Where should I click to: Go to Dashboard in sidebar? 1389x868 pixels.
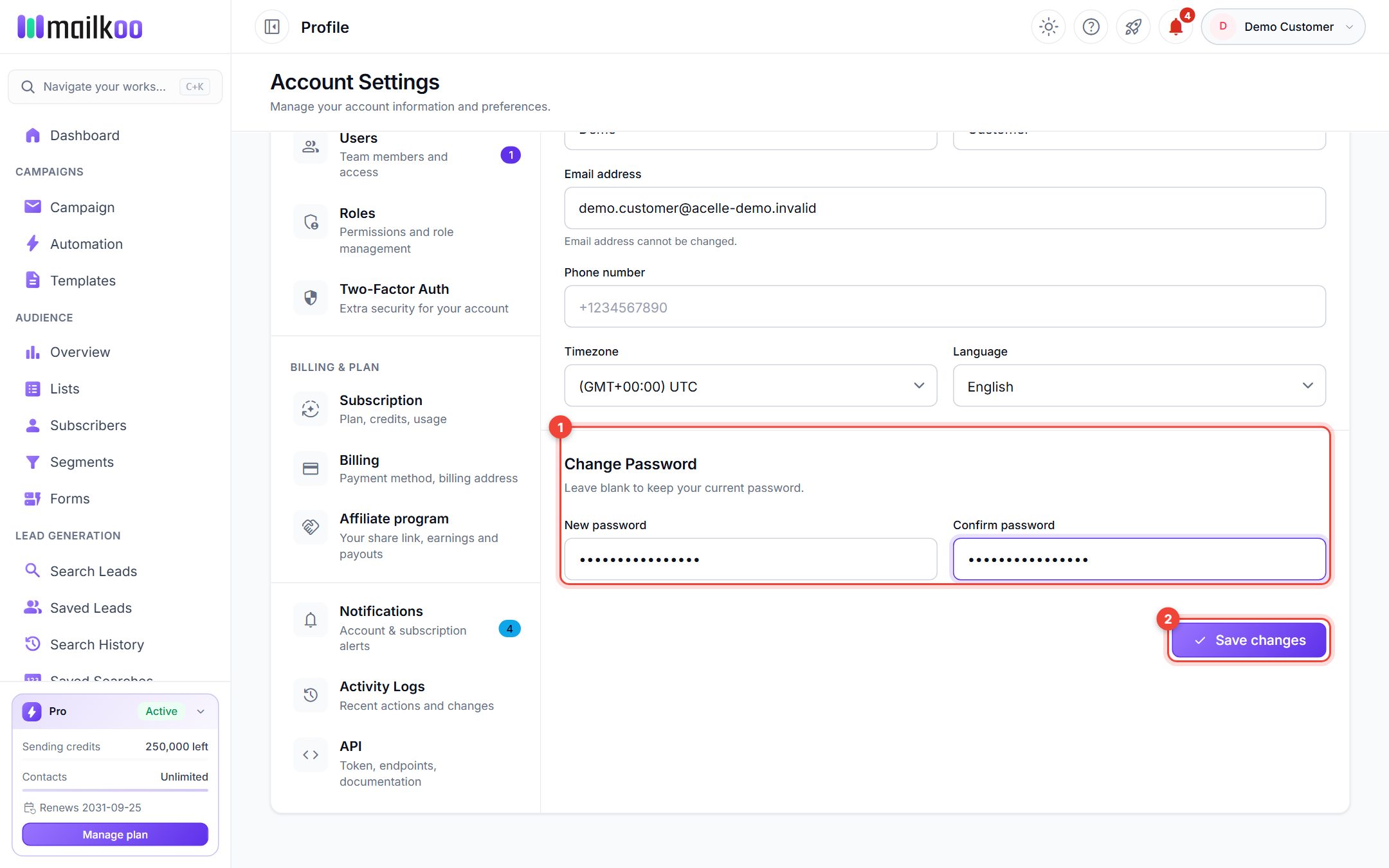[115, 136]
